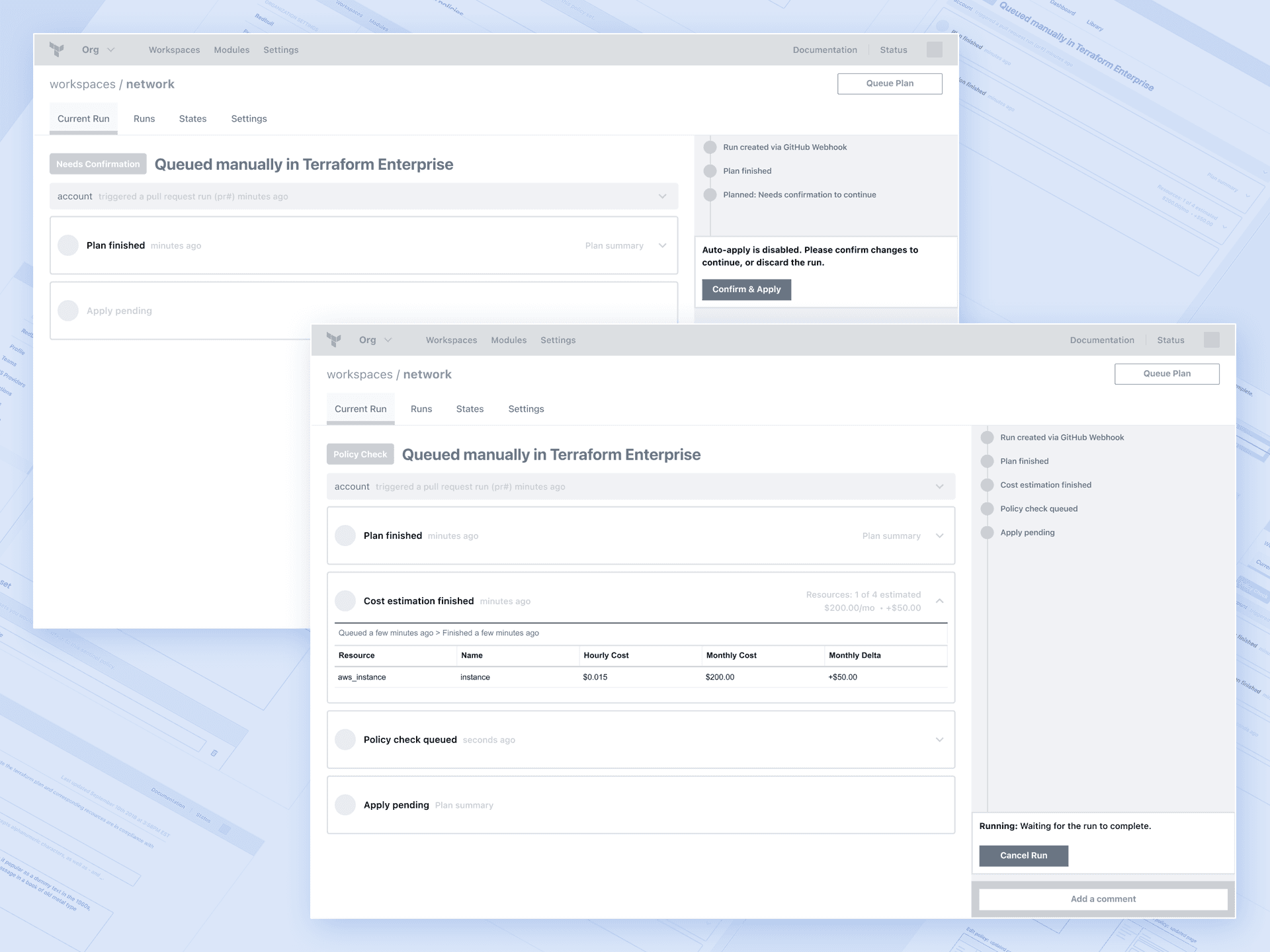Click into the Add a comment field
The height and width of the screenshot is (952, 1270).
coord(1103,899)
